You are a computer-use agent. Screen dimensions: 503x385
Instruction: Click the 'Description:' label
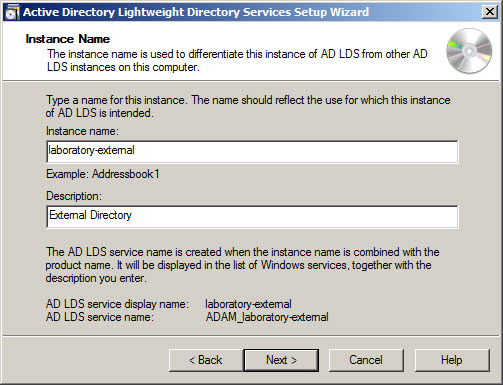pyautogui.click(x=74, y=196)
